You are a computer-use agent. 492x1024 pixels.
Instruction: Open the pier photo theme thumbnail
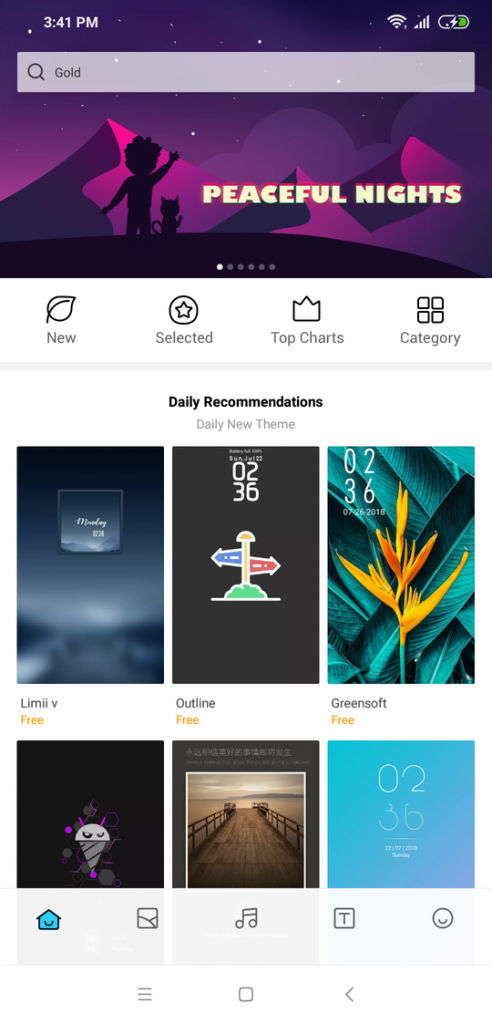246,814
